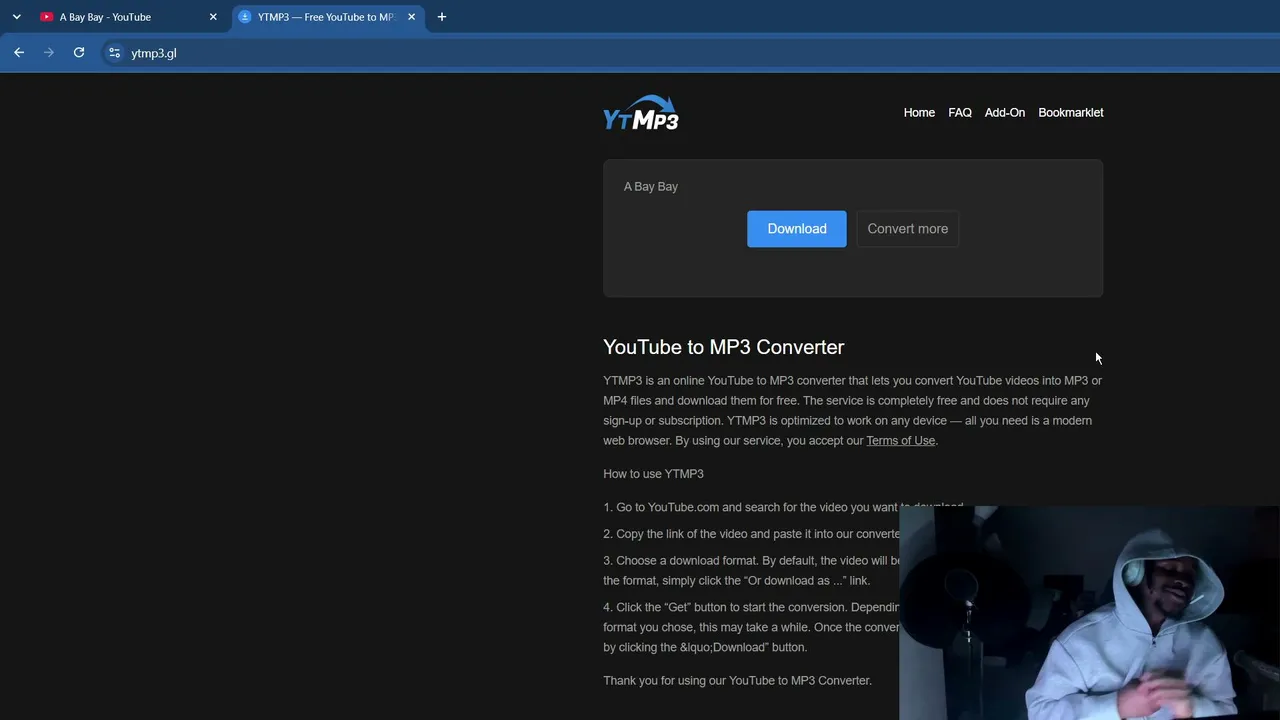
Task: Open the FAQ nav link
Action: click(x=960, y=113)
